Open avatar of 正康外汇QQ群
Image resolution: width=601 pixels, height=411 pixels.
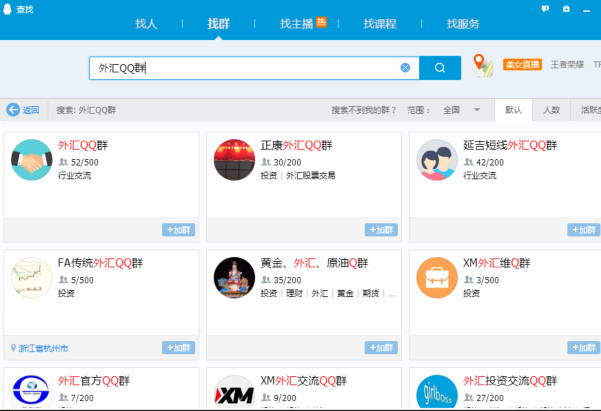click(234, 159)
